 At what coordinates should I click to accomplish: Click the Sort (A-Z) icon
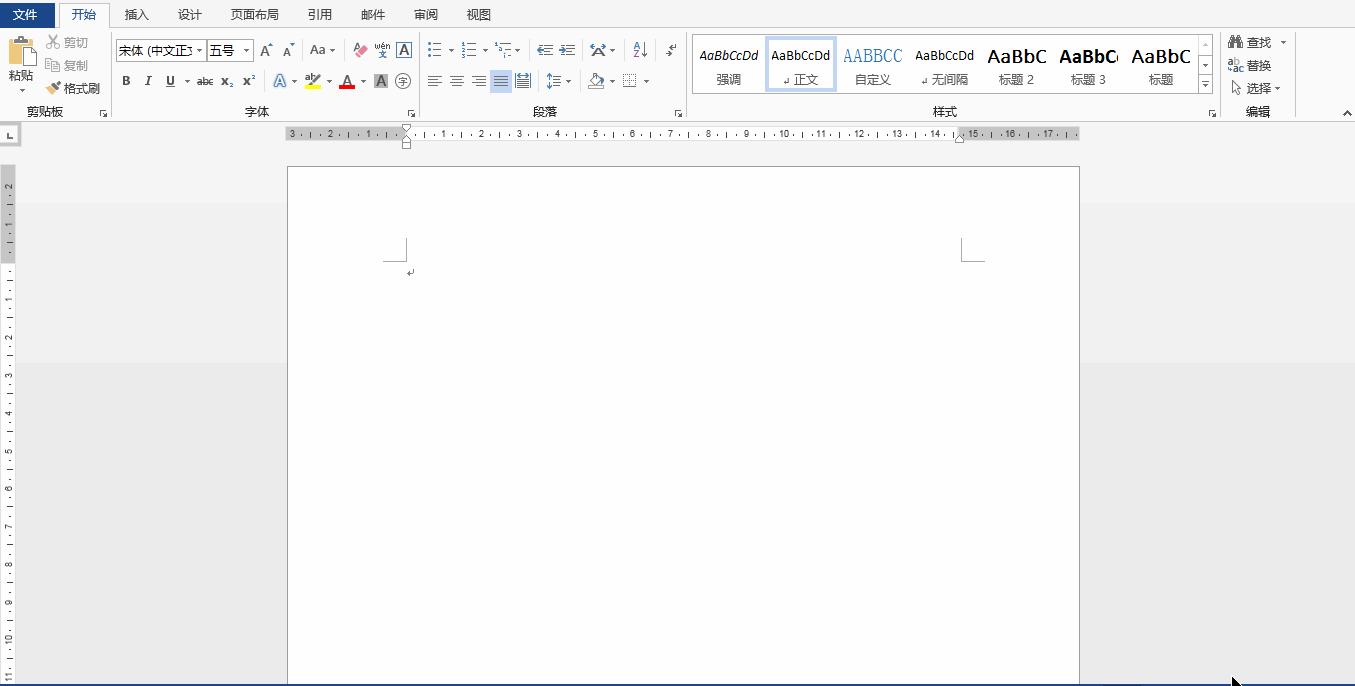tap(641, 50)
